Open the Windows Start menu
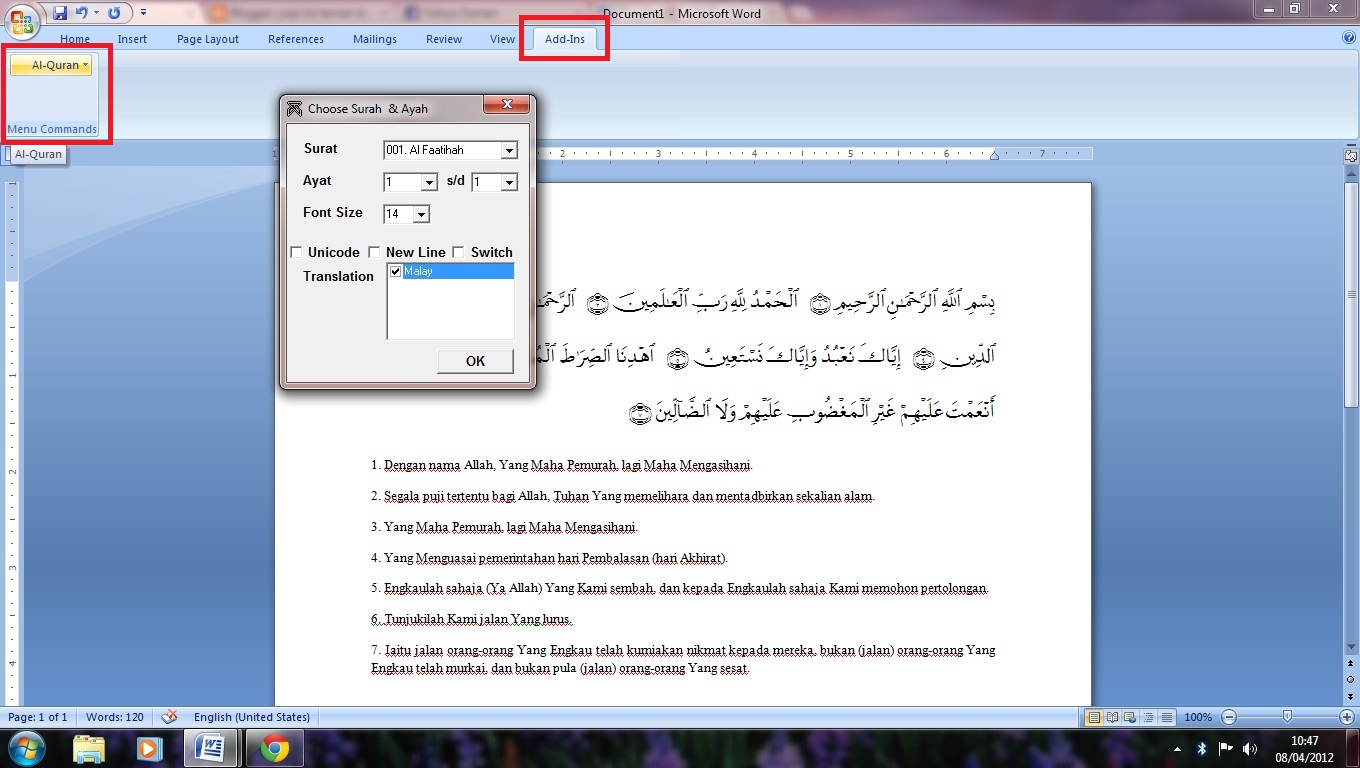This screenshot has height=768, width=1360. (x=27, y=748)
